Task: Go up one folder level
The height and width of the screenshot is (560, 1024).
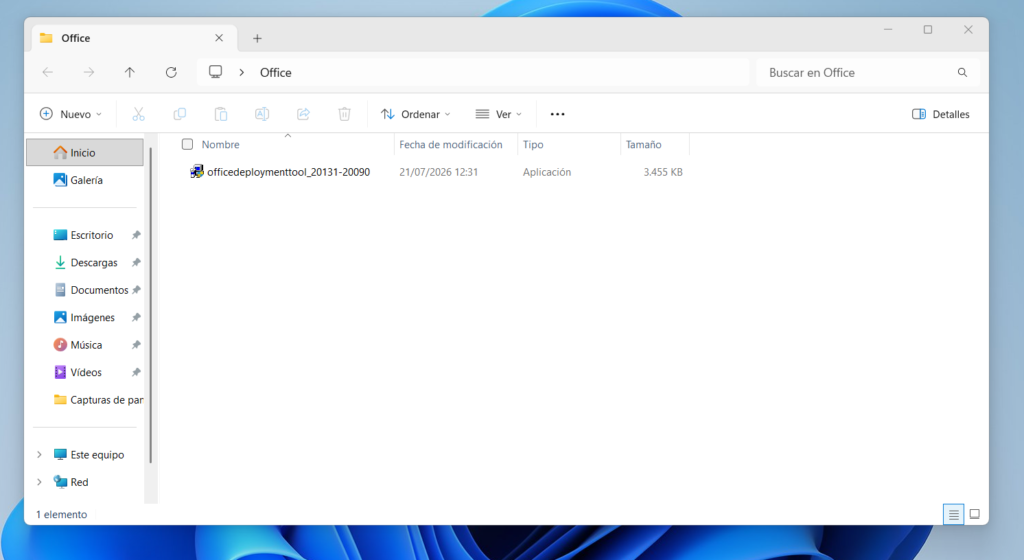Action: 130,72
